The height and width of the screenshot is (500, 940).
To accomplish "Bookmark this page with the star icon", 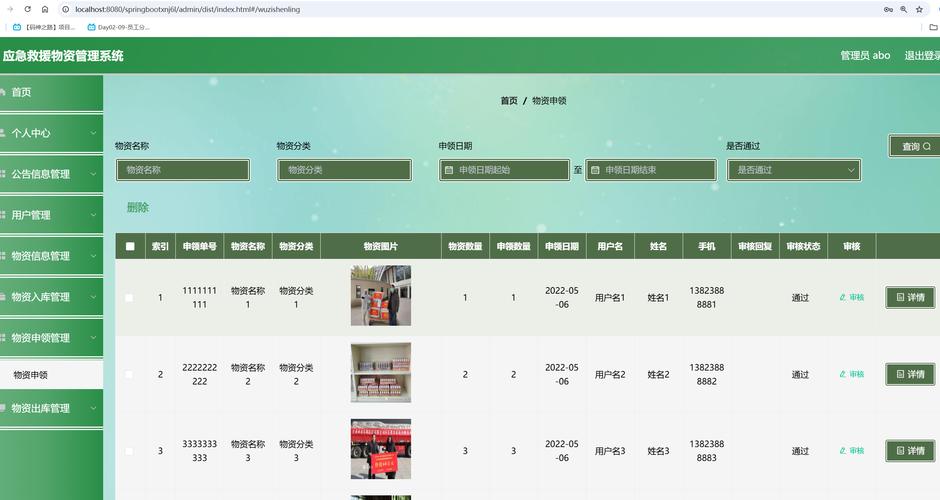I will 919,10.
